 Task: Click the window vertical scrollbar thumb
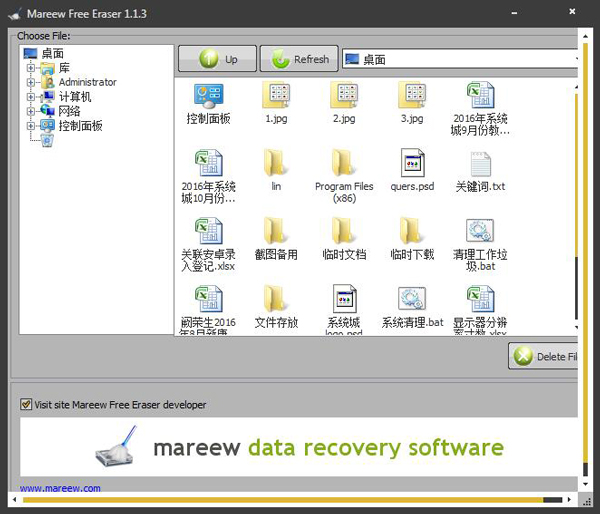tap(585, 253)
